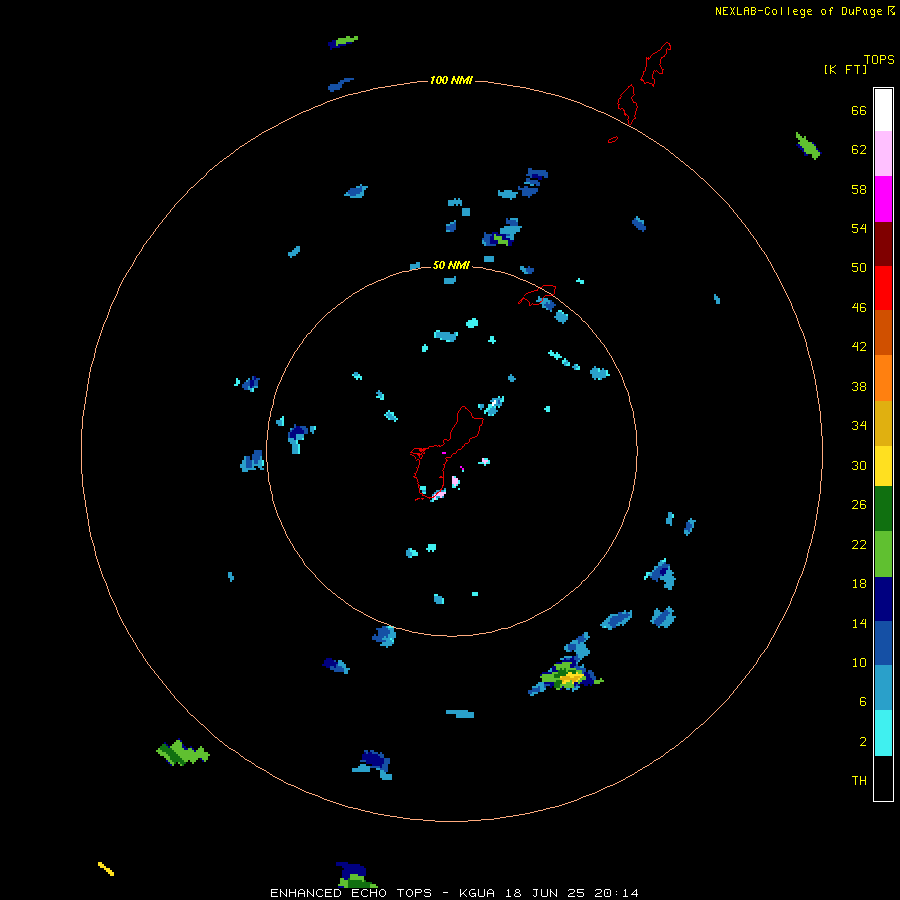
Task: Select the navy blue legend swatch
Action: [x=883, y=599]
